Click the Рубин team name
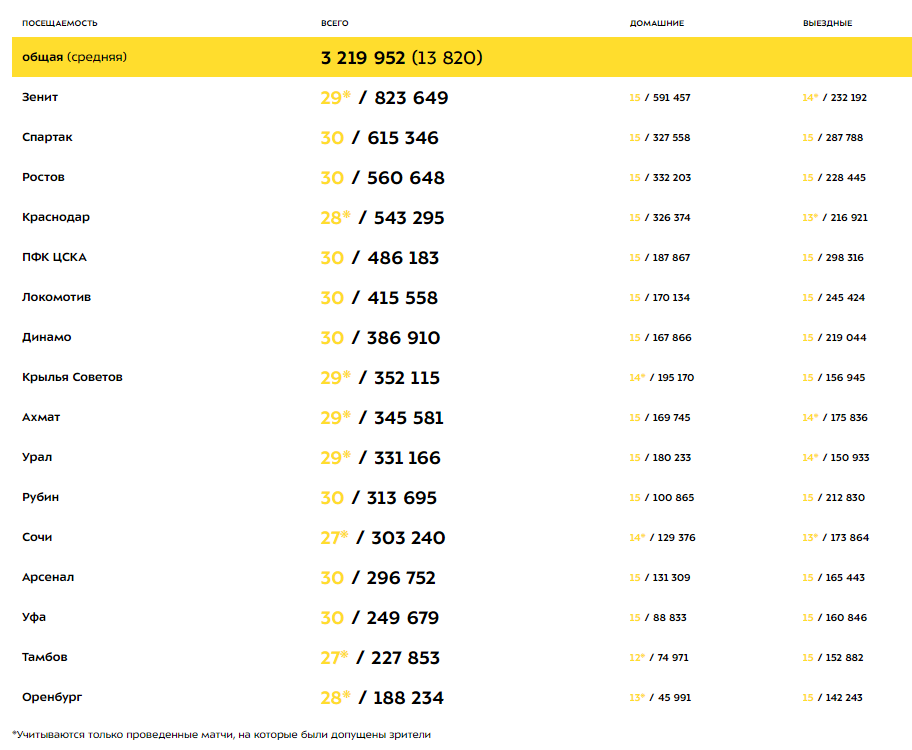The width and height of the screenshot is (912, 750). 41,497
